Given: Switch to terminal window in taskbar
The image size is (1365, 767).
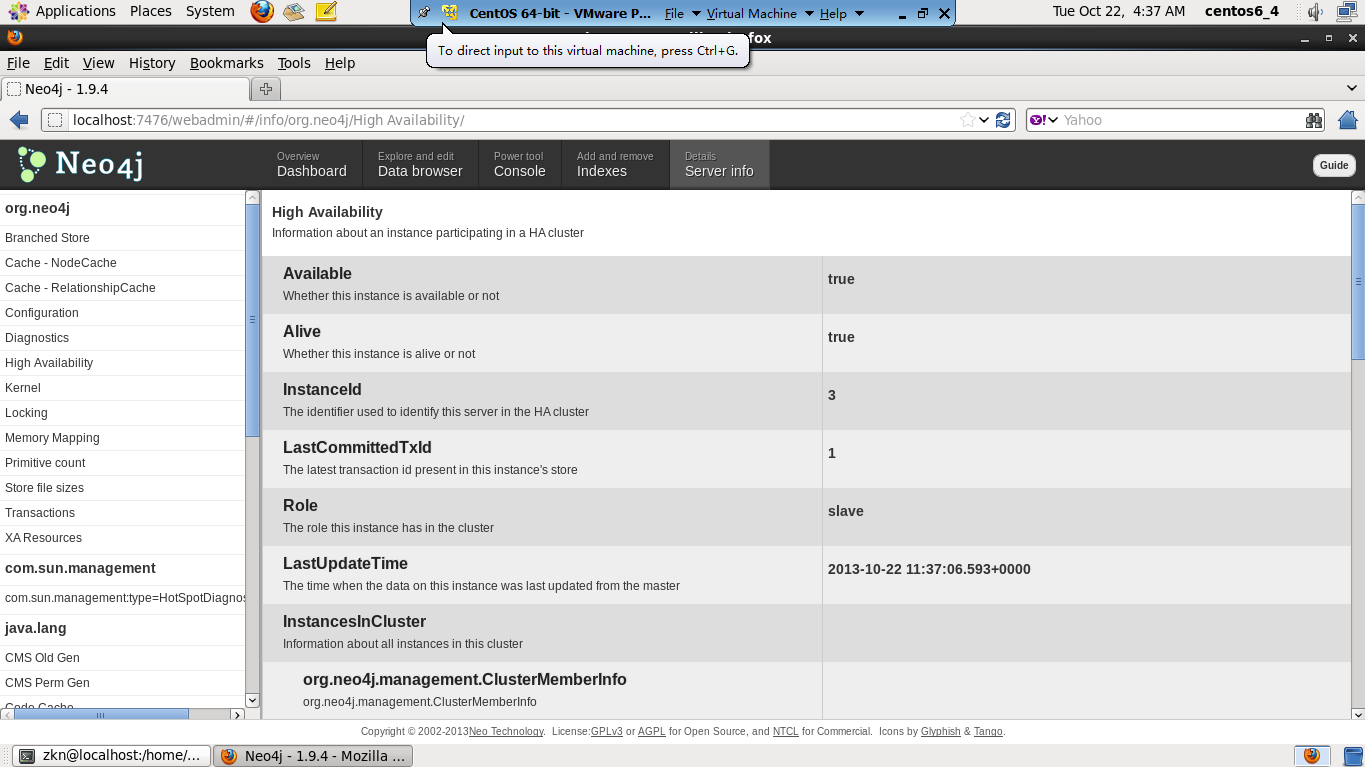Looking at the screenshot, I should (112, 756).
